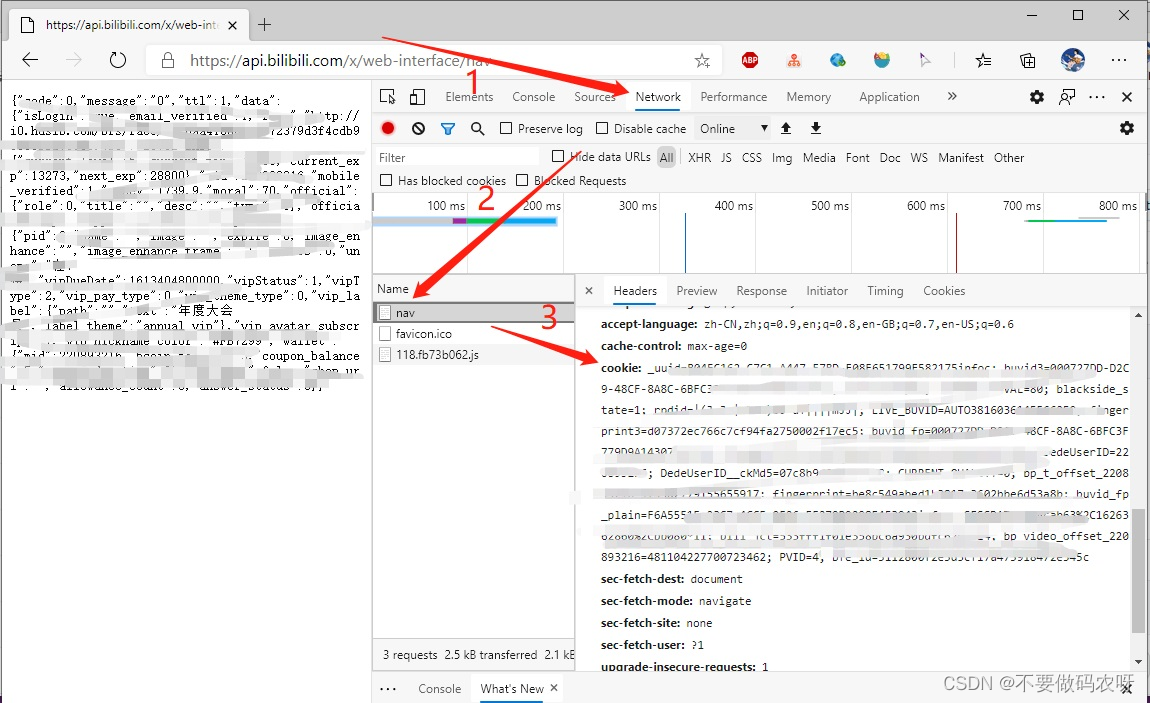Click the browser profile avatar

[1072, 59]
